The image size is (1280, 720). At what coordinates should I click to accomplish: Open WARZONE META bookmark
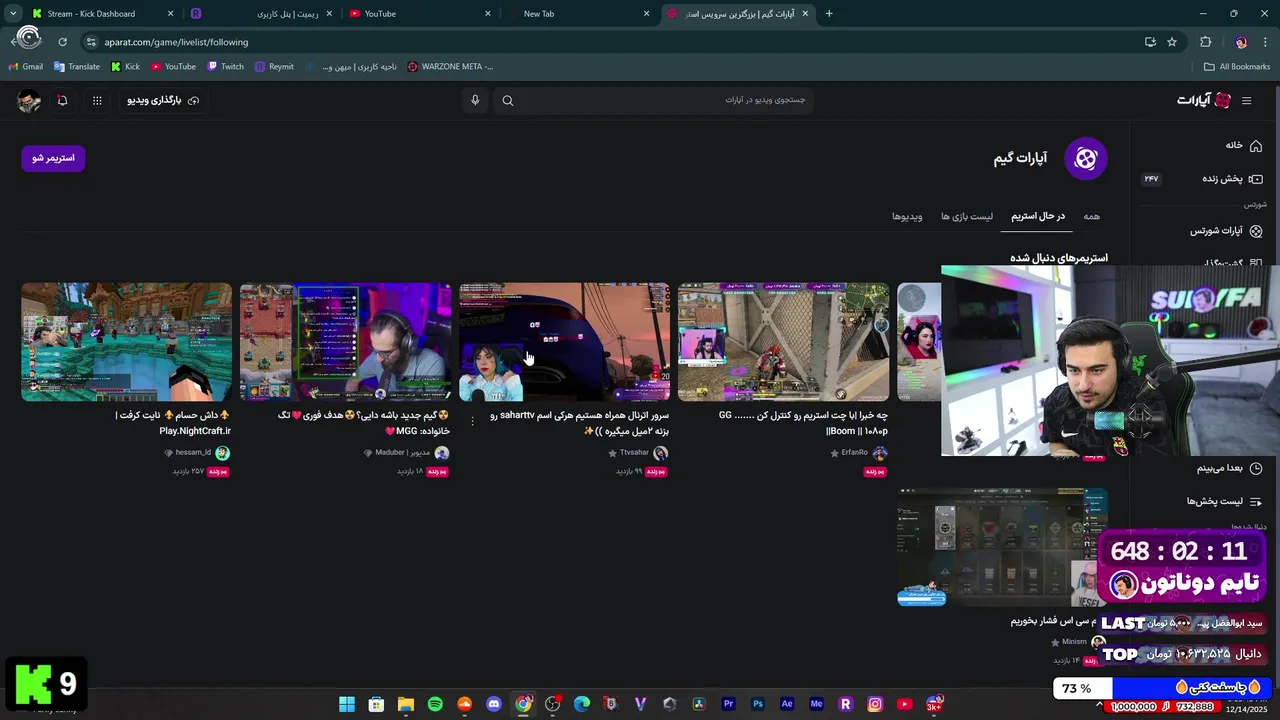(450, 67)
